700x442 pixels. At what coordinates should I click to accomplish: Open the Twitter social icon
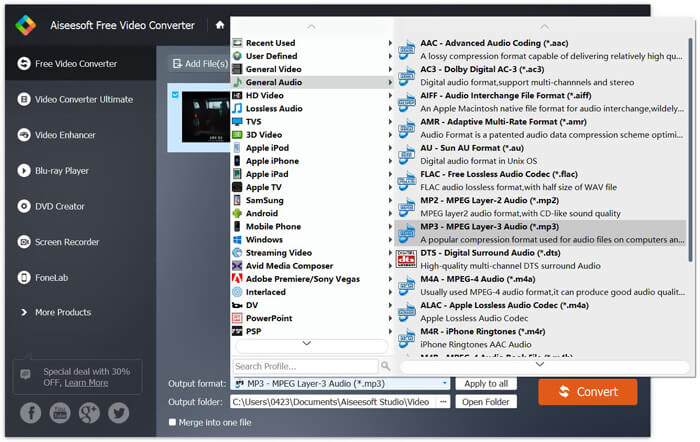pyautogui.click(x=118, y=413)
